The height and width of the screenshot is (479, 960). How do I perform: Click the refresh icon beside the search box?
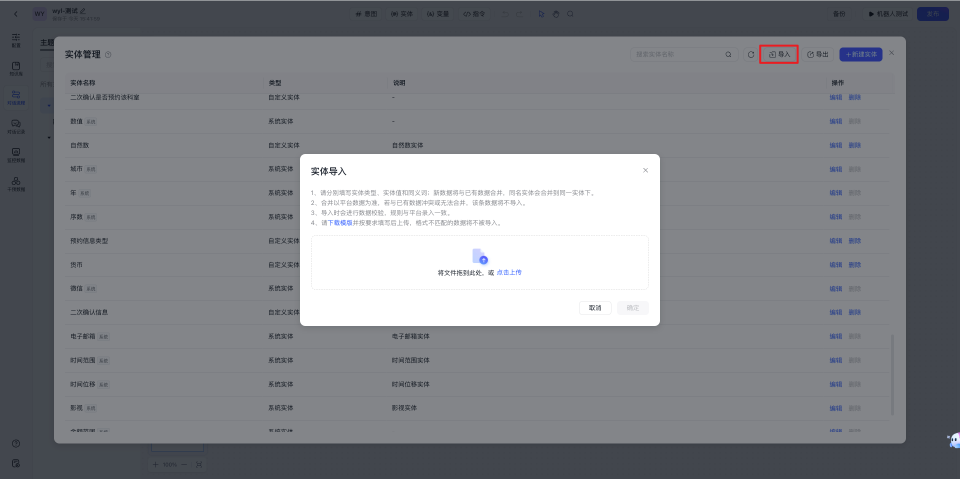(751, 54)
